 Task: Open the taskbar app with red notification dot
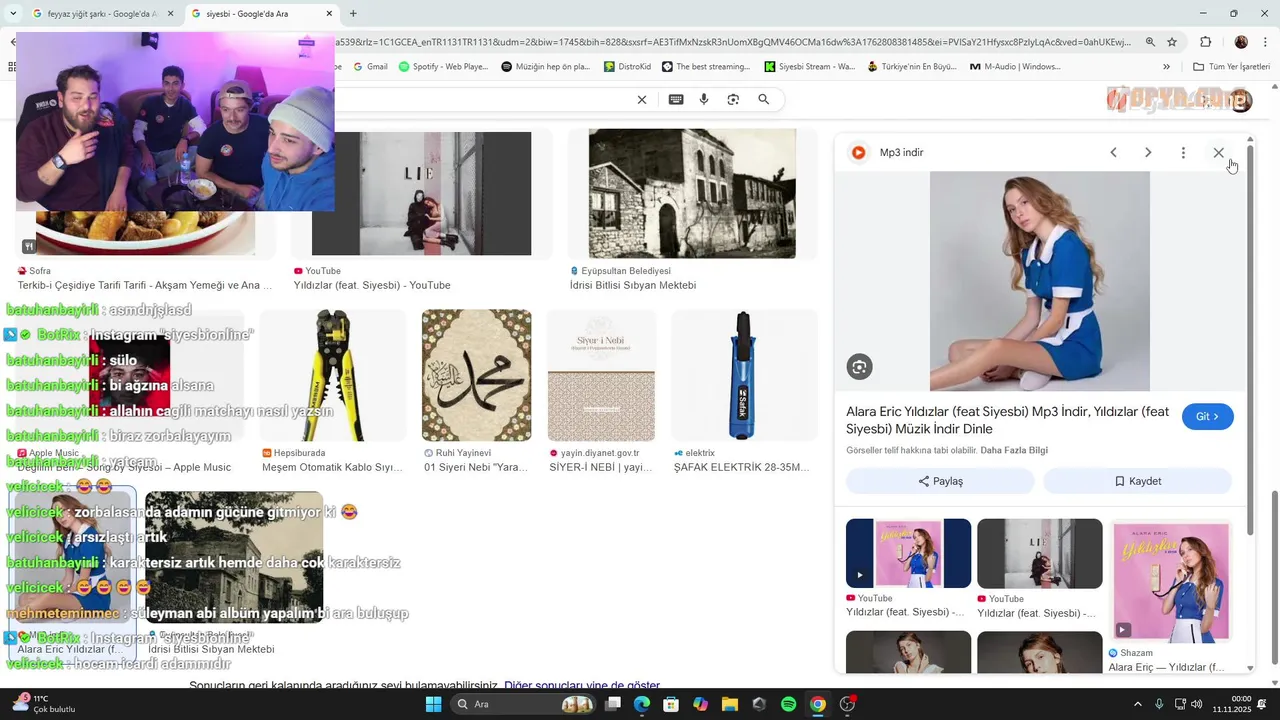[x=847, y=704]
